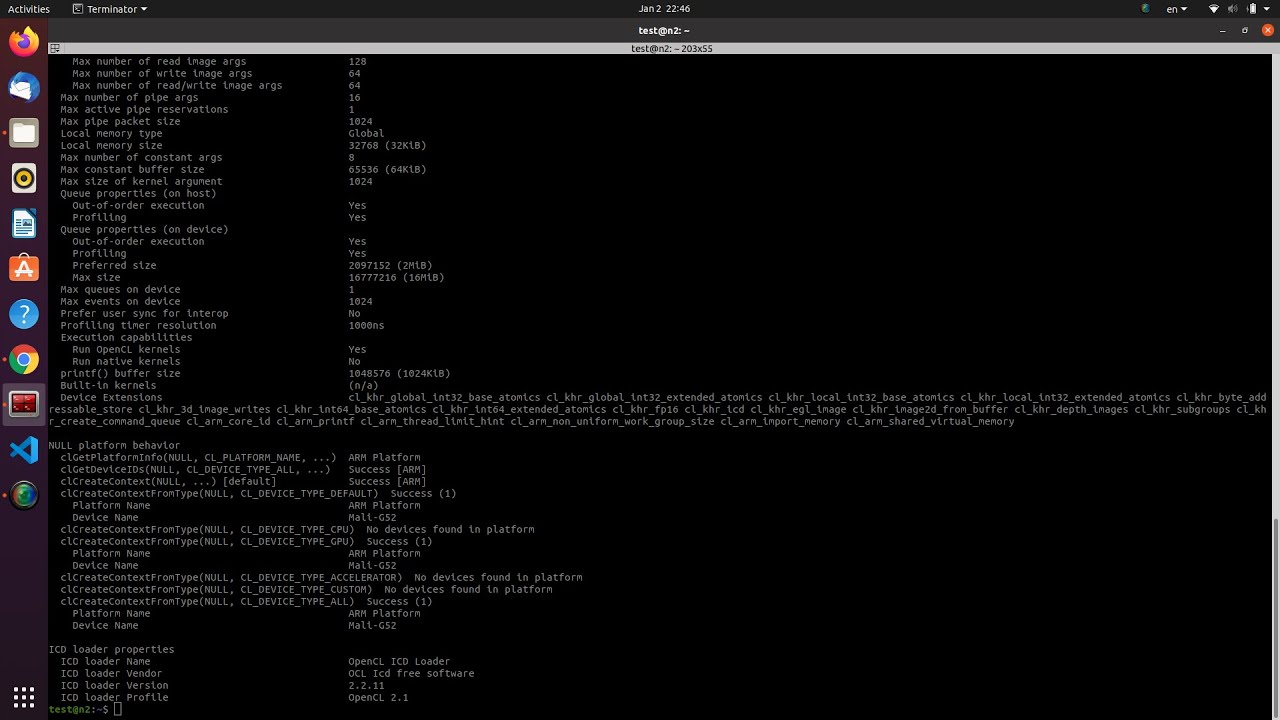
Task: Open Visual Studio Code from the dock
Action: point(24,449)
